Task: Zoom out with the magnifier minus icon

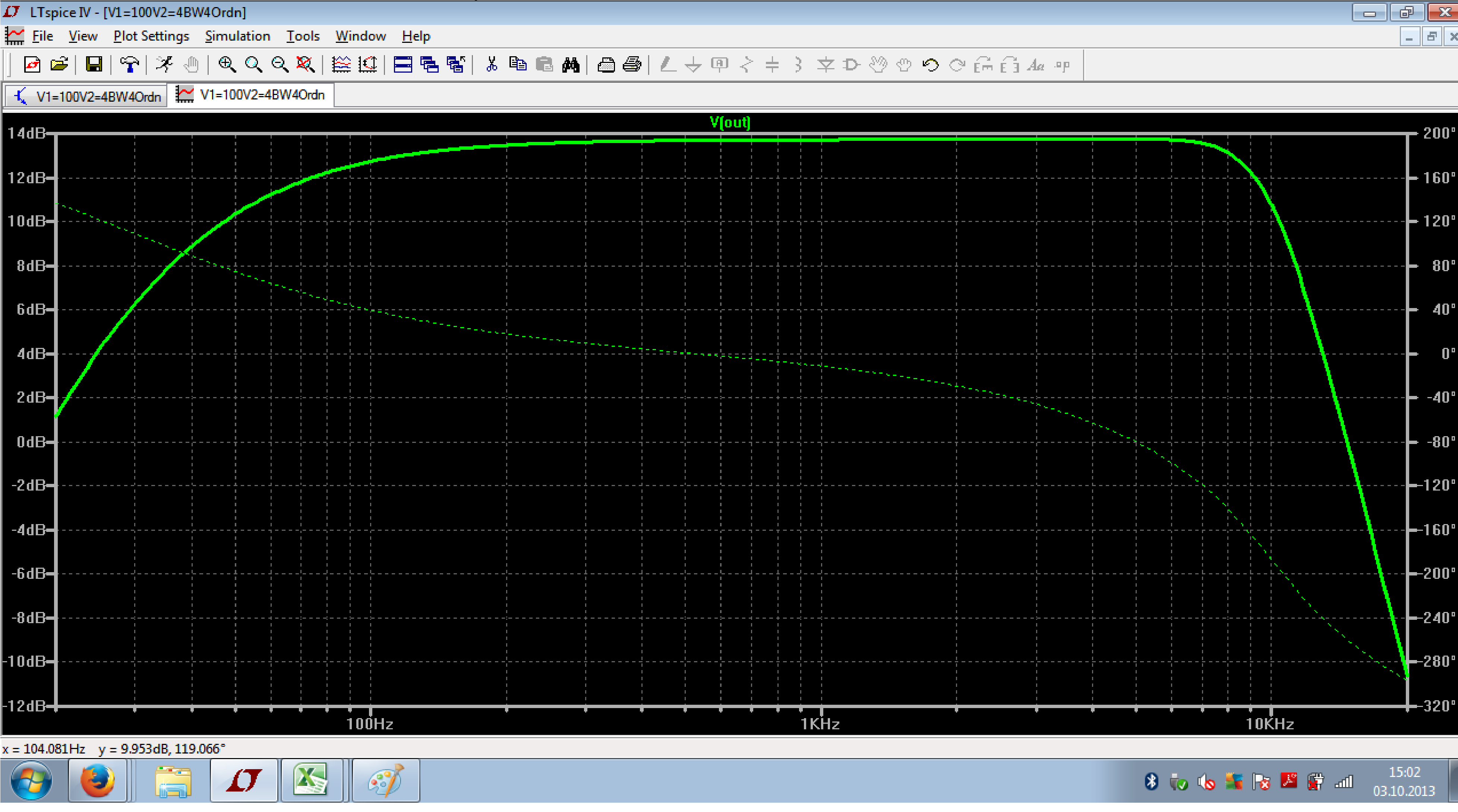Action: [x=280, y=64]
